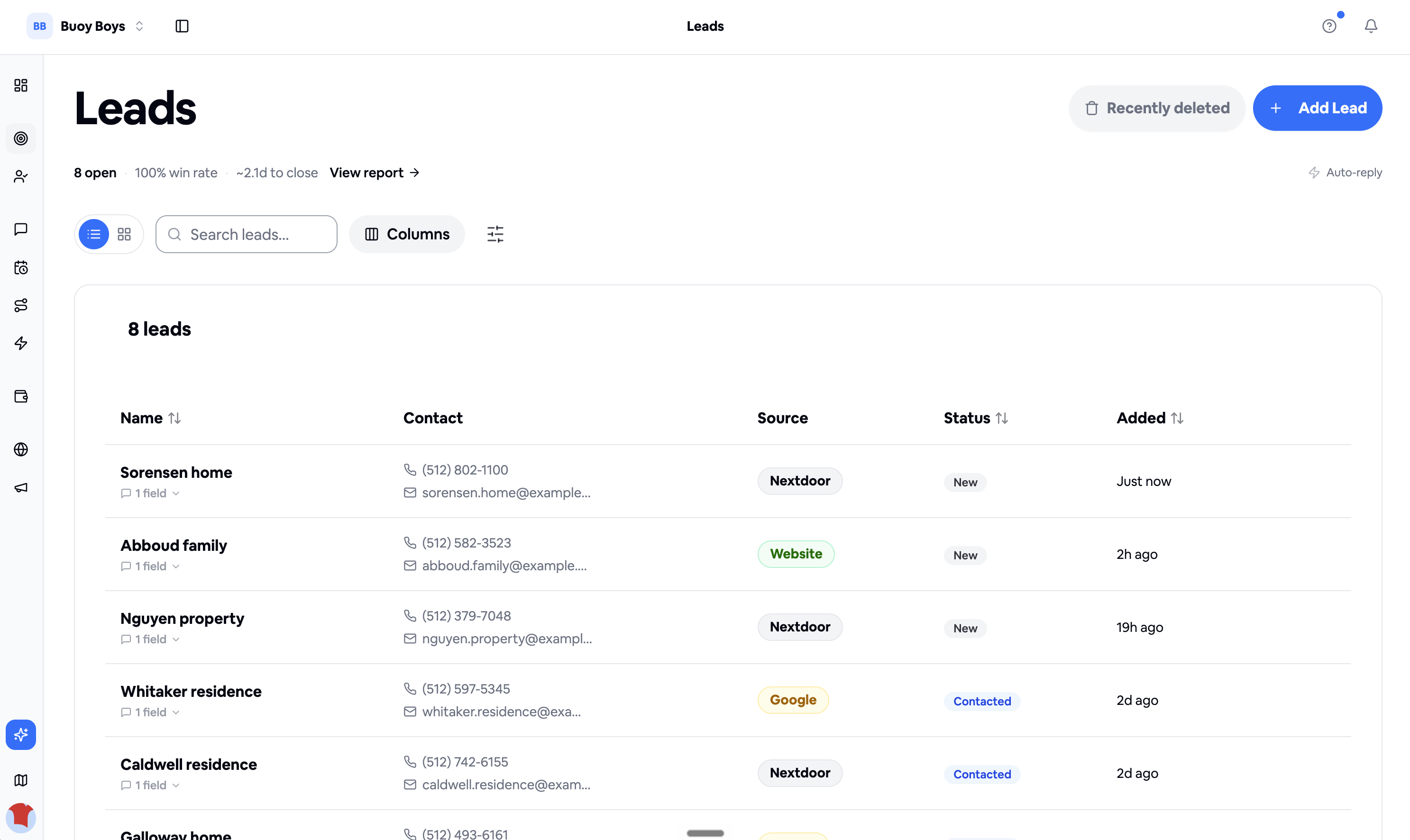Click Contacted status on Whitaker residence row
1410x840 pixels.
(982, 701)
